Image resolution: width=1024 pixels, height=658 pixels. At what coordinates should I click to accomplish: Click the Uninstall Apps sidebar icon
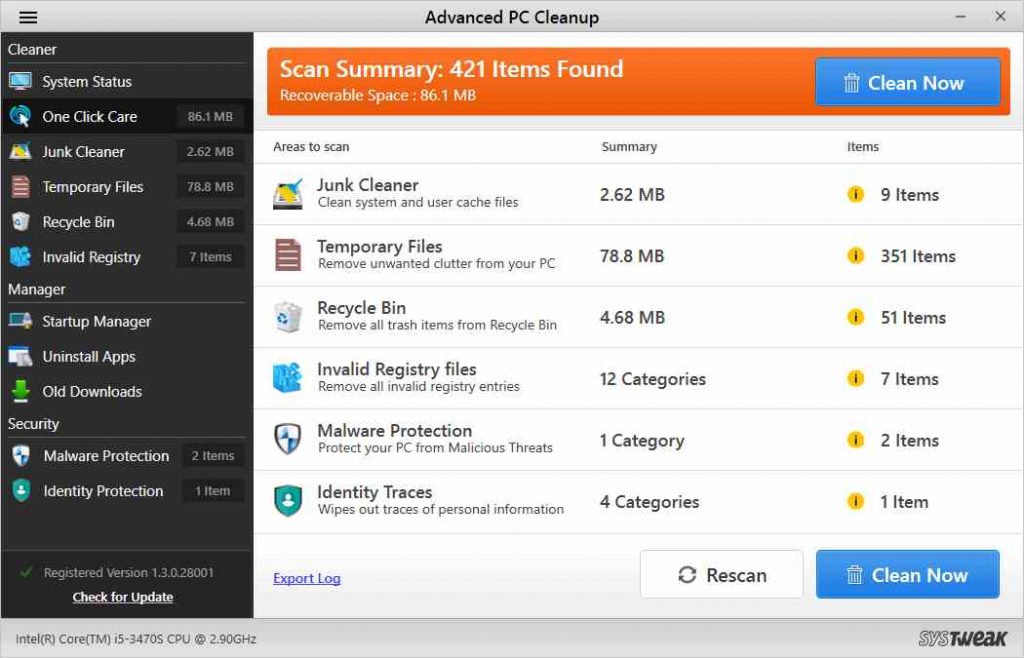click(20, 356)
